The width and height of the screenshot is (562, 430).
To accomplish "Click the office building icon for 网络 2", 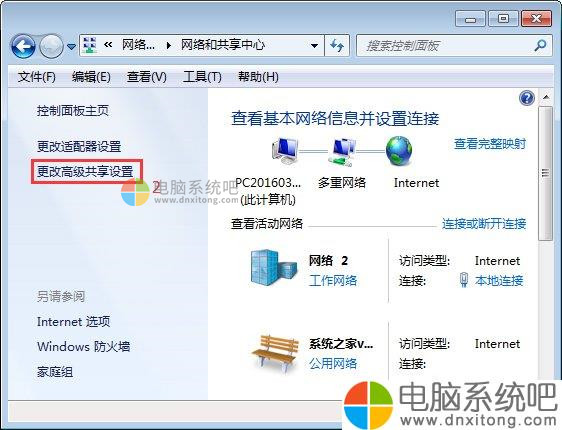I will tap(273, 268).
